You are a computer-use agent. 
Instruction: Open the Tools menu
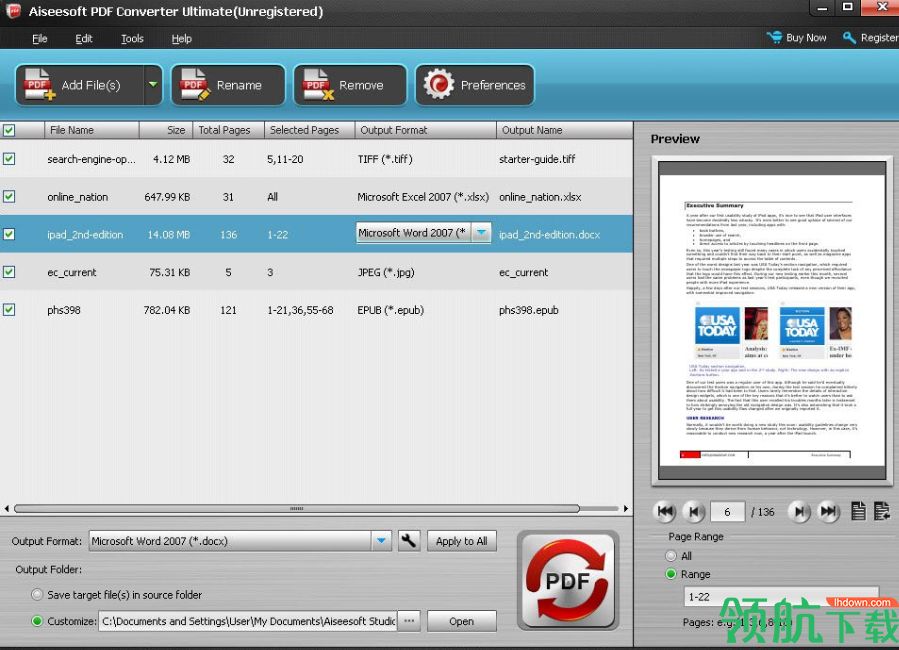tap(132, 38)
